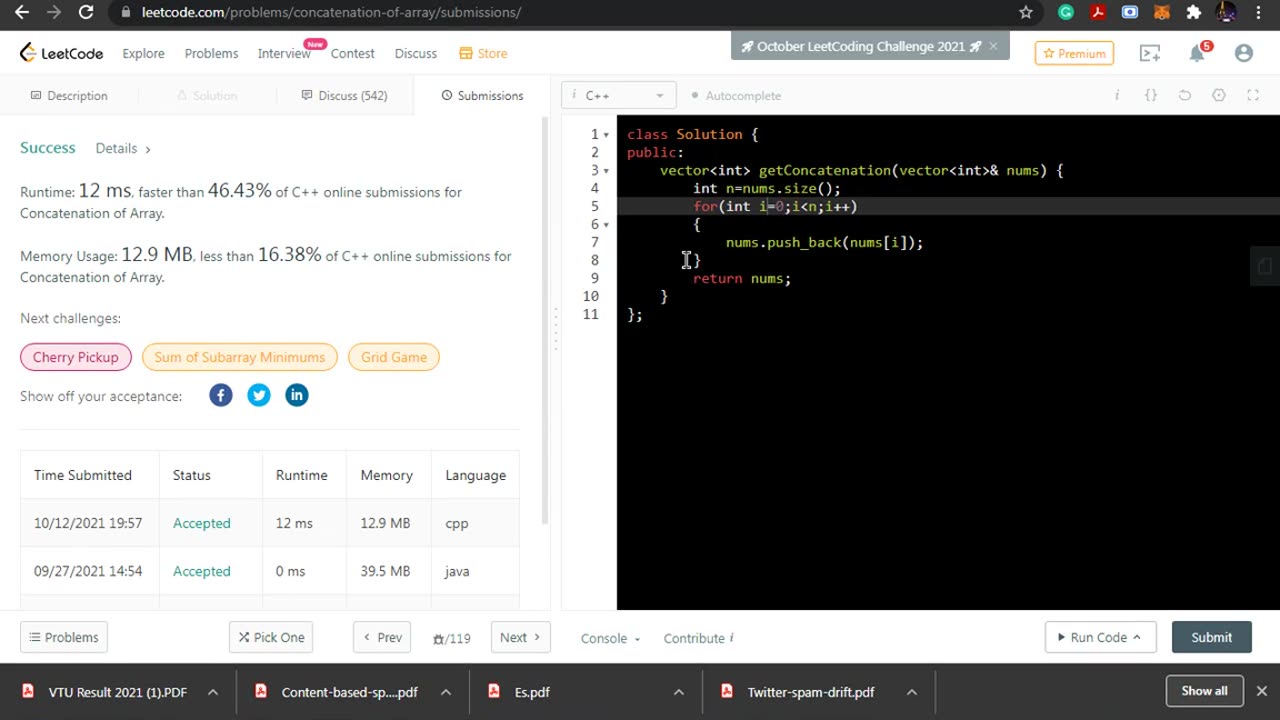Open the user profile avatar icon
This screenshot has width=1280, height=720.
pyautogui.click(x=1244, y=53)
